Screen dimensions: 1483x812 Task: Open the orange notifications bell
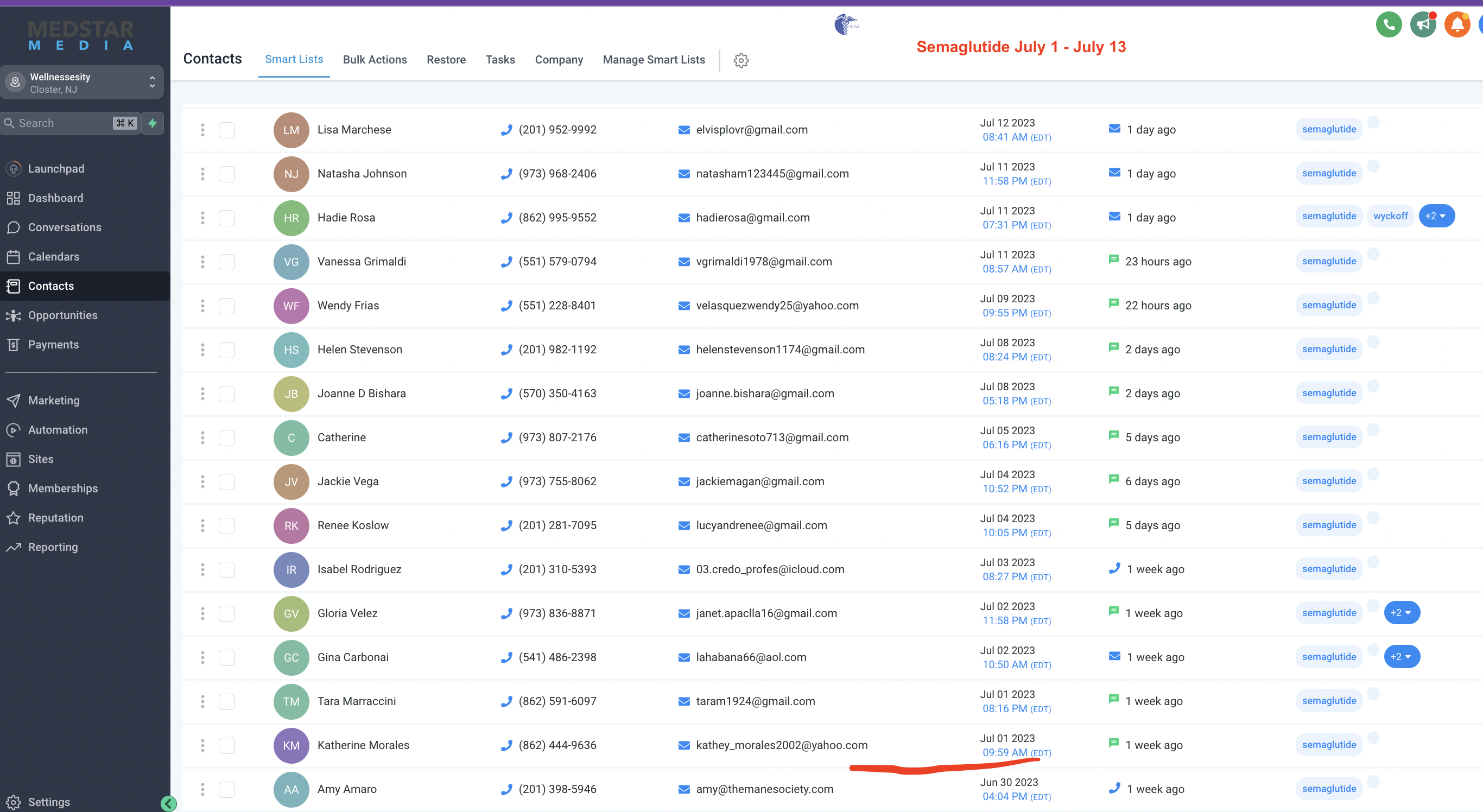pyautogui.click(x=1457, y=25)
